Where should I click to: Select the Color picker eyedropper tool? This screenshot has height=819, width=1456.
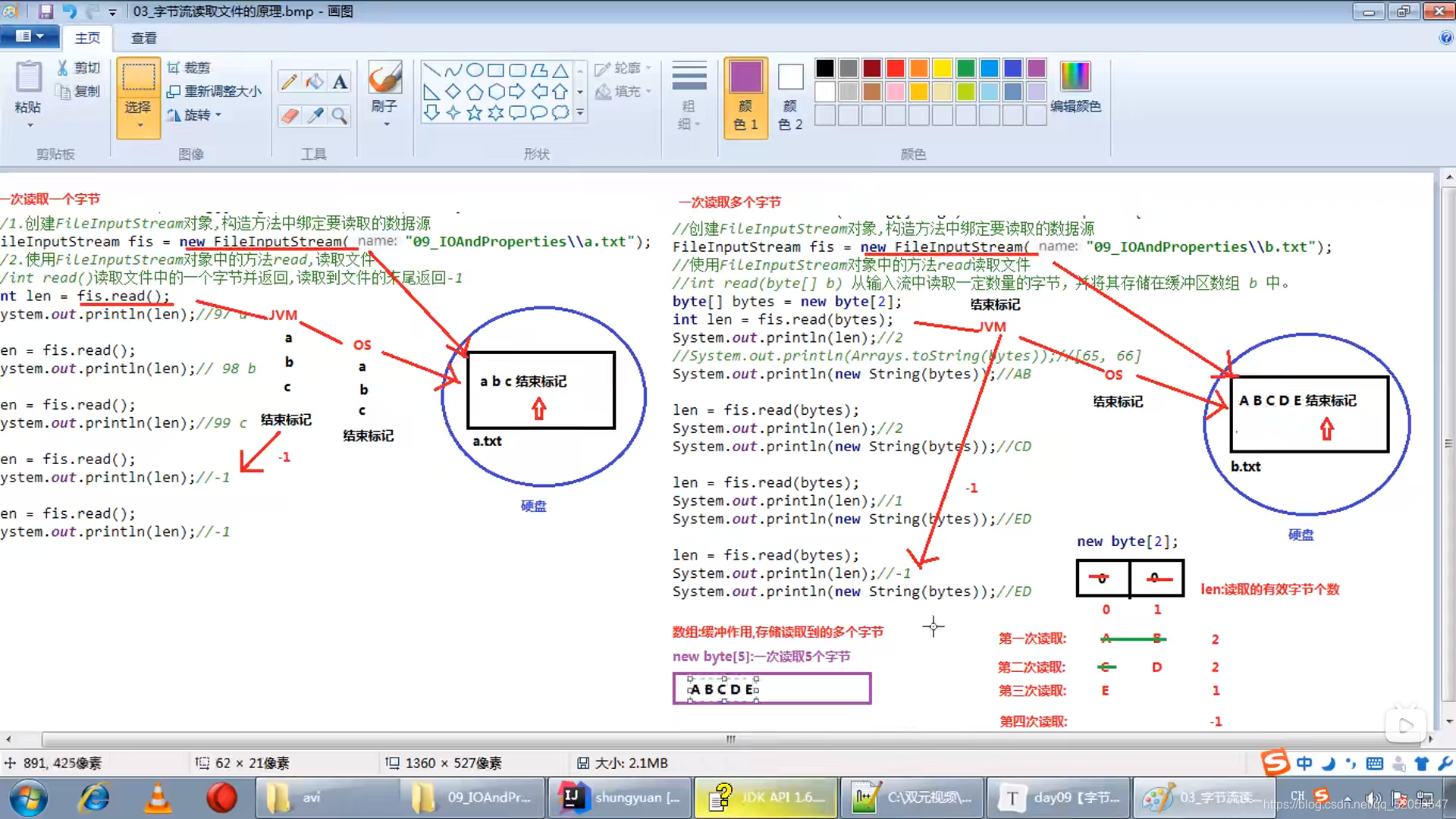coord(315,115)
